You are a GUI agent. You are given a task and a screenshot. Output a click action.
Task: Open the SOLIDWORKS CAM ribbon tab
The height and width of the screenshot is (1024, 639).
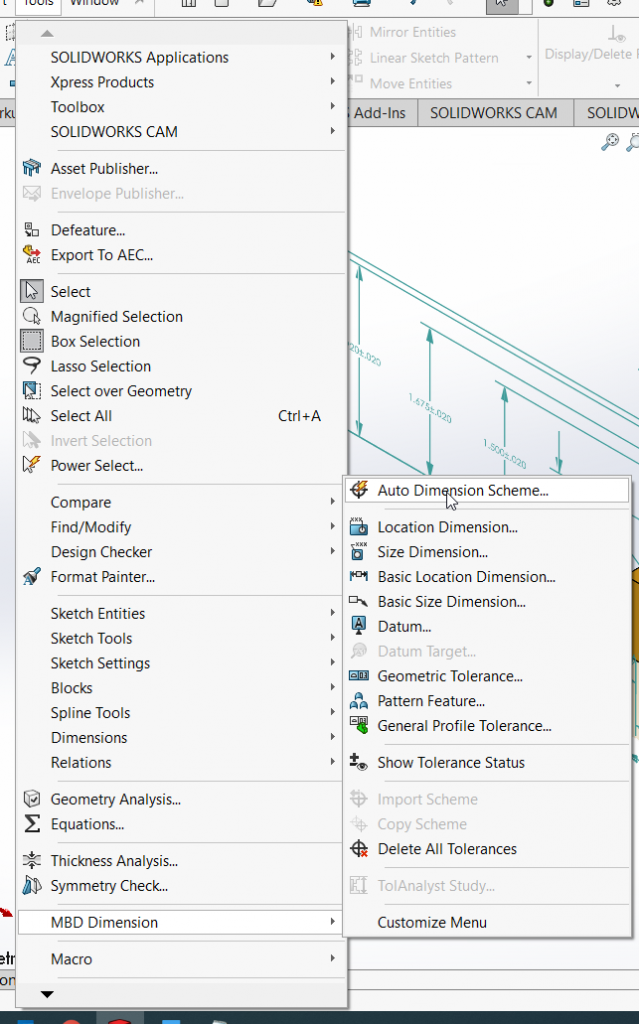pos(493,113)
